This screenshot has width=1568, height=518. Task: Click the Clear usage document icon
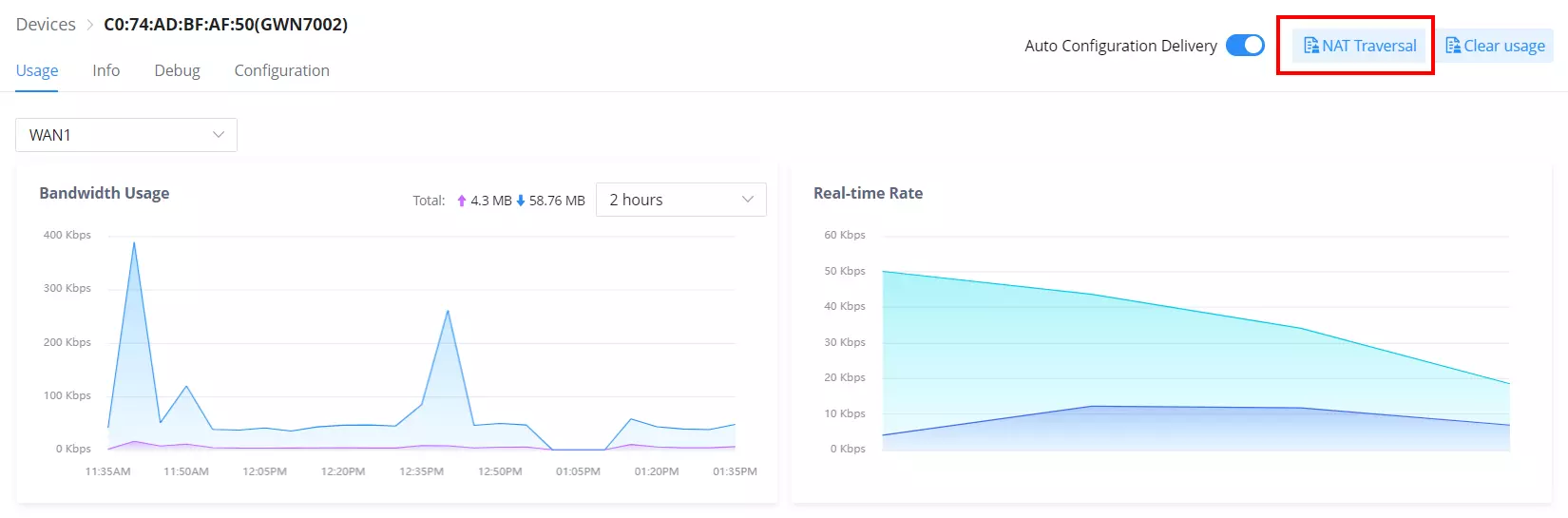point(1453,46)
